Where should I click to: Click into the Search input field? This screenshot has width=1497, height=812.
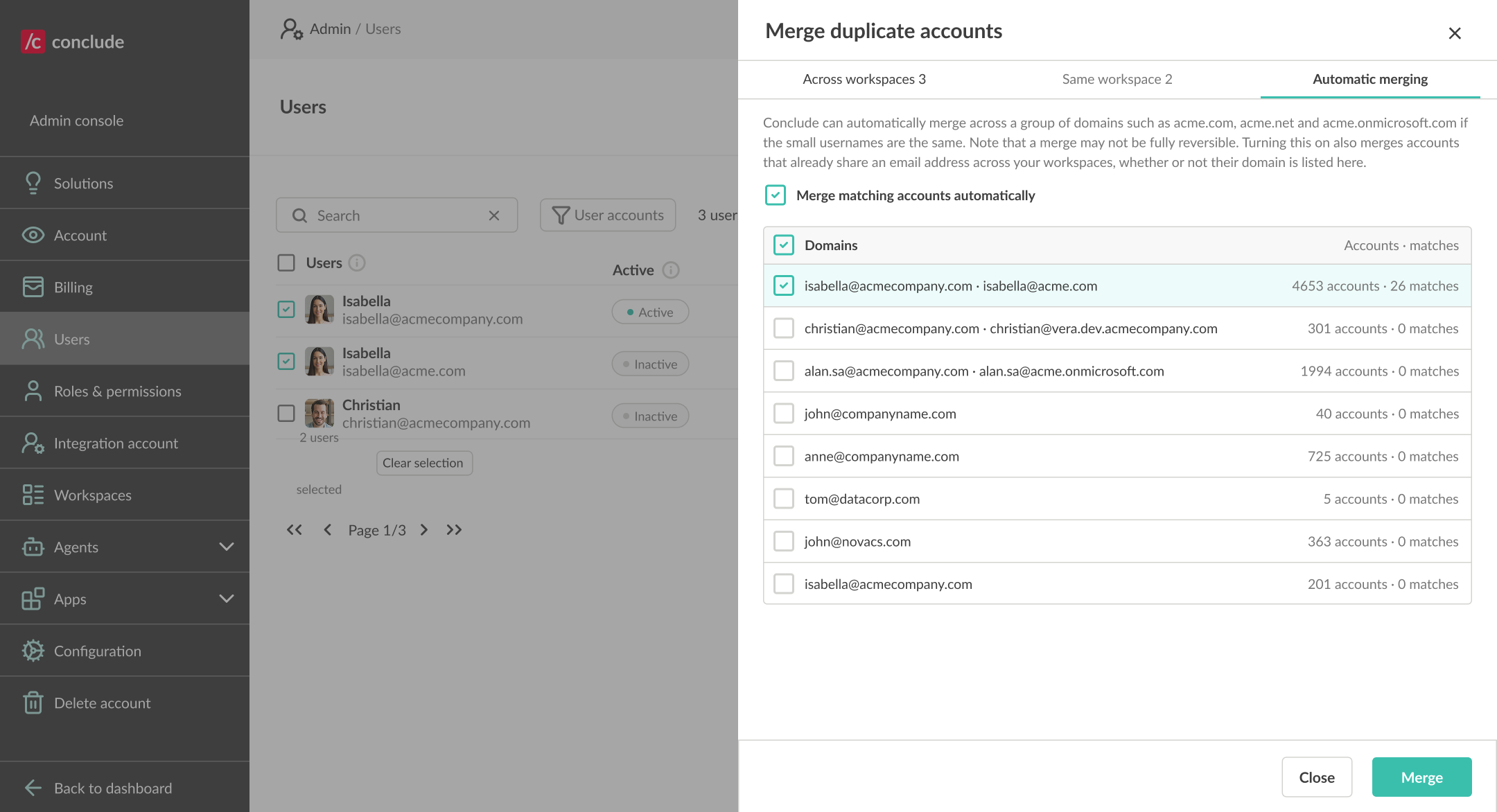pos(397,215)
